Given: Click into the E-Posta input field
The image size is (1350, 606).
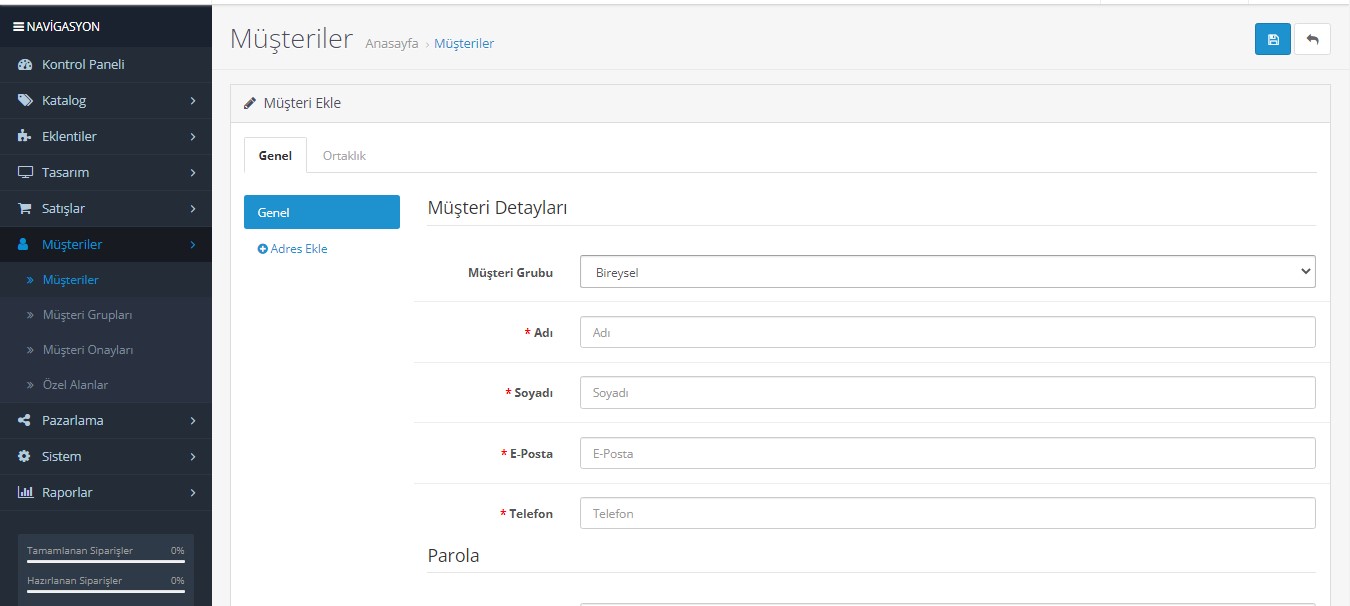Looking at the screenshot, I should point(947,453).
